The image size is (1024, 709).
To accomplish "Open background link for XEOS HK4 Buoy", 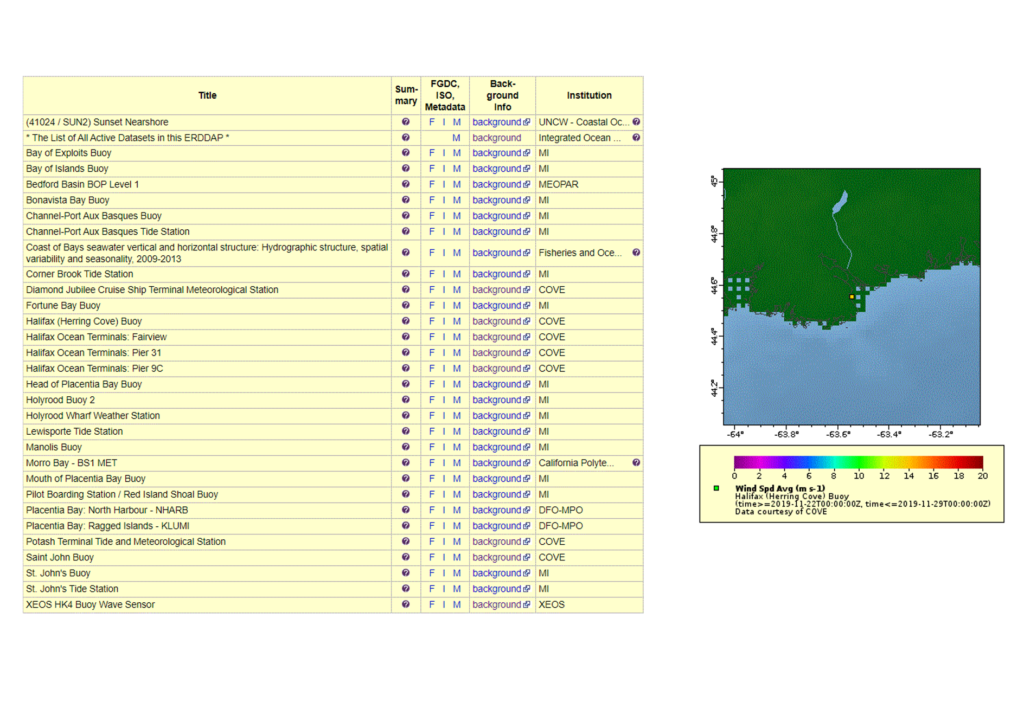I will (x=501, y=605).
